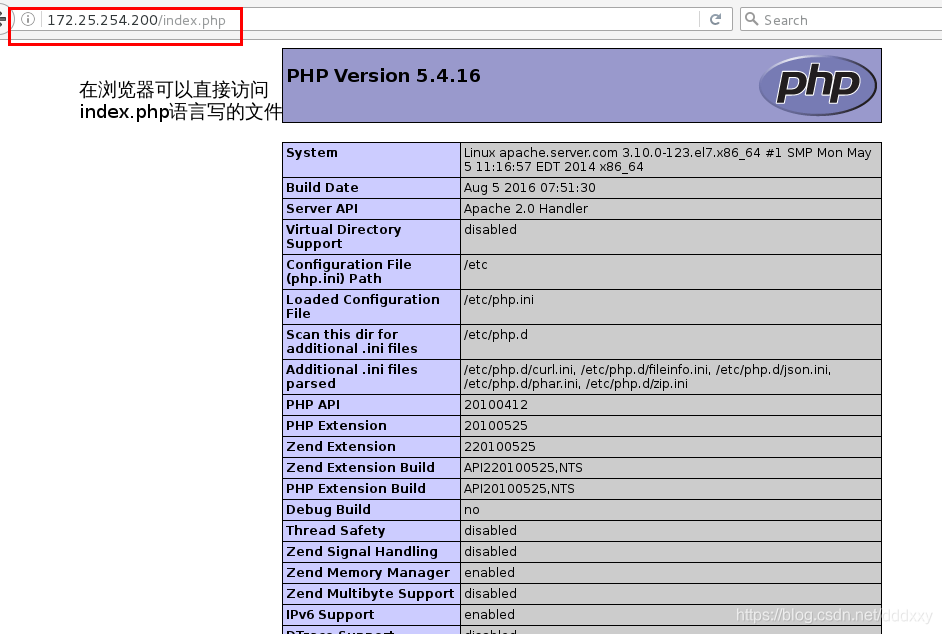Image resolution: width=942 pixels, height=634 pixels.
Task: Select Zend Extension Build label
Action: [360, 468]
